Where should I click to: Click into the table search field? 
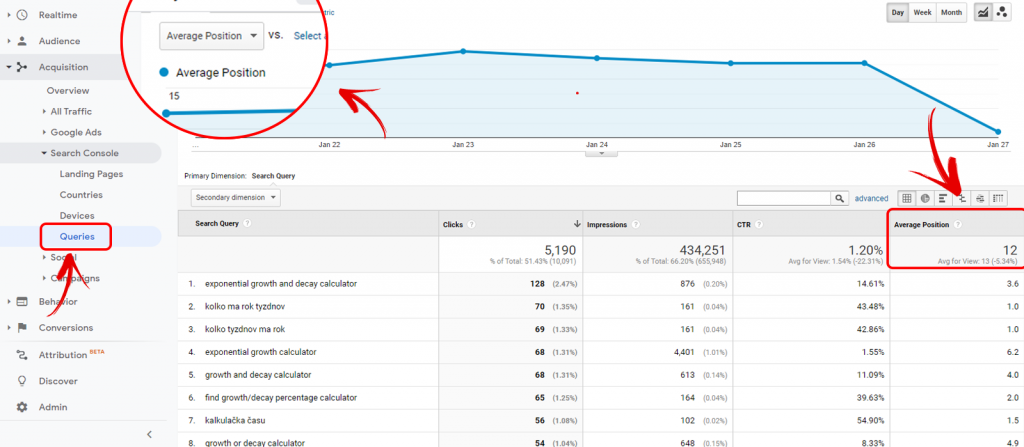[x=783, y=198]
